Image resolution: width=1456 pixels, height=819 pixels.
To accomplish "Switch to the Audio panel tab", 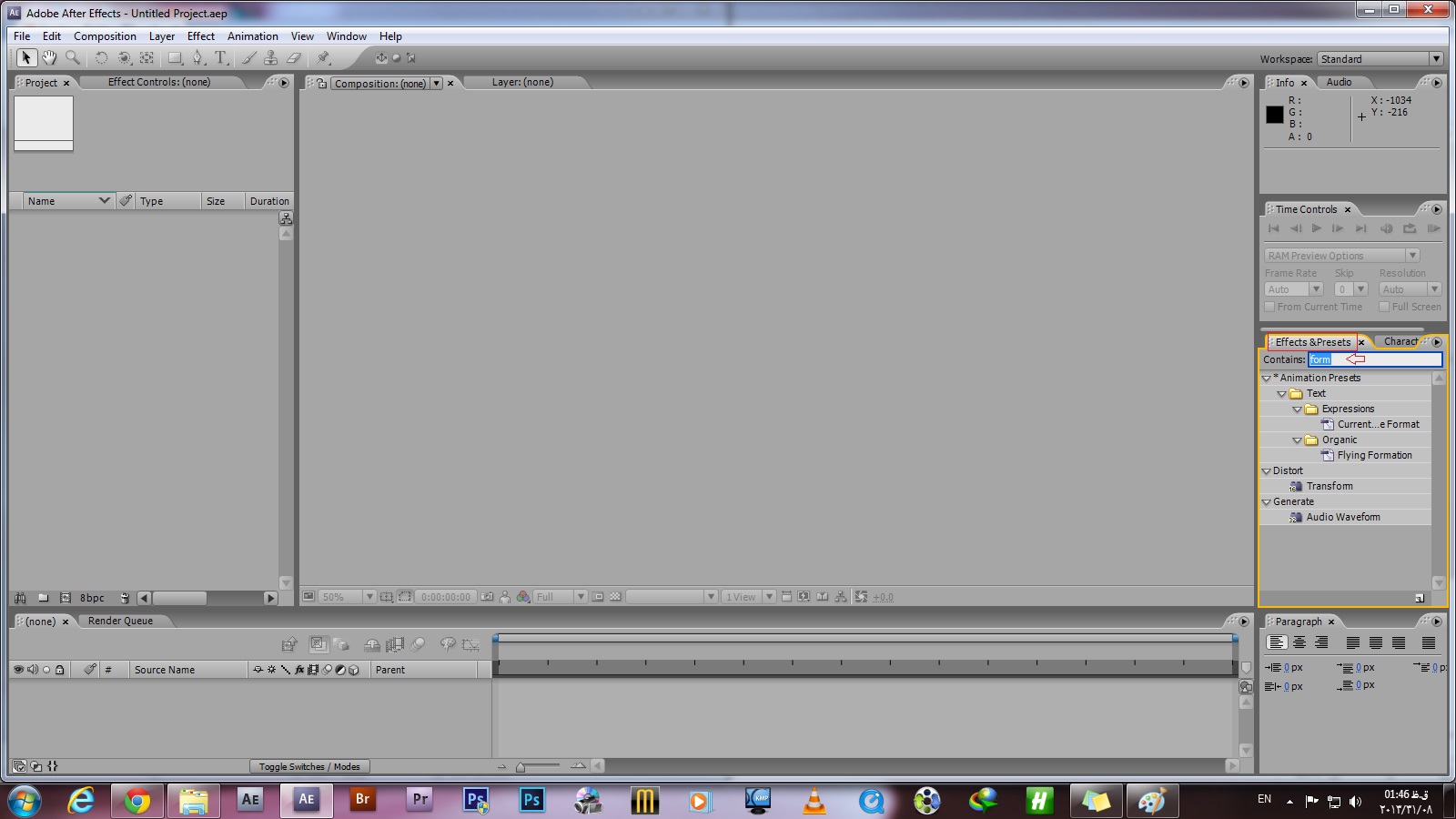I will click(1339, 82).
